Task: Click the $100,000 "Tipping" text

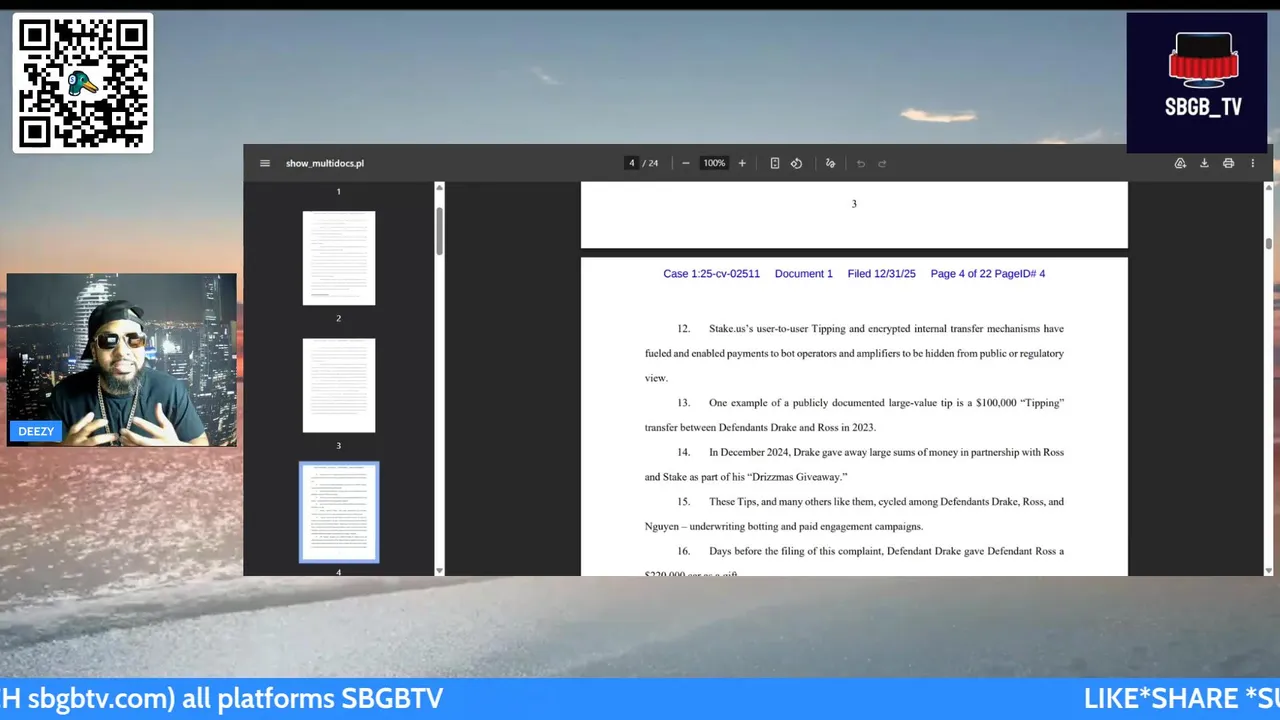Action: [x=1019, y=403]
